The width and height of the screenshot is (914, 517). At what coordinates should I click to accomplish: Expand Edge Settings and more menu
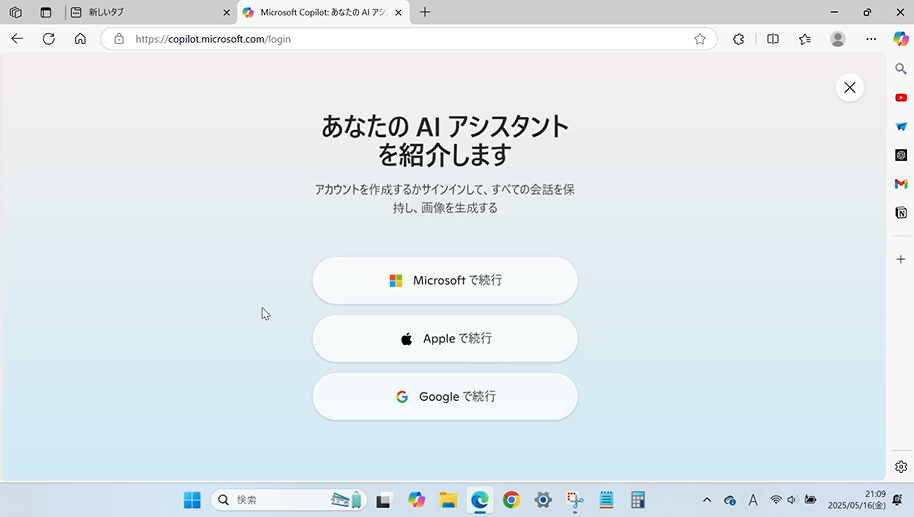871,39
